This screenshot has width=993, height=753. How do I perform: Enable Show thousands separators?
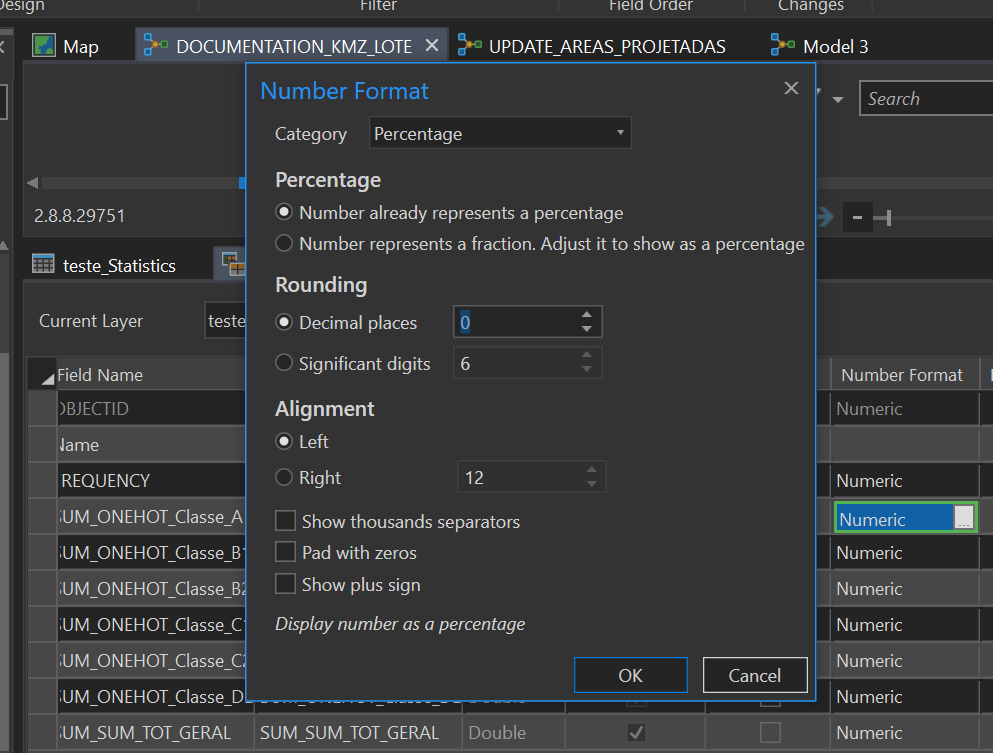[286, 521]
